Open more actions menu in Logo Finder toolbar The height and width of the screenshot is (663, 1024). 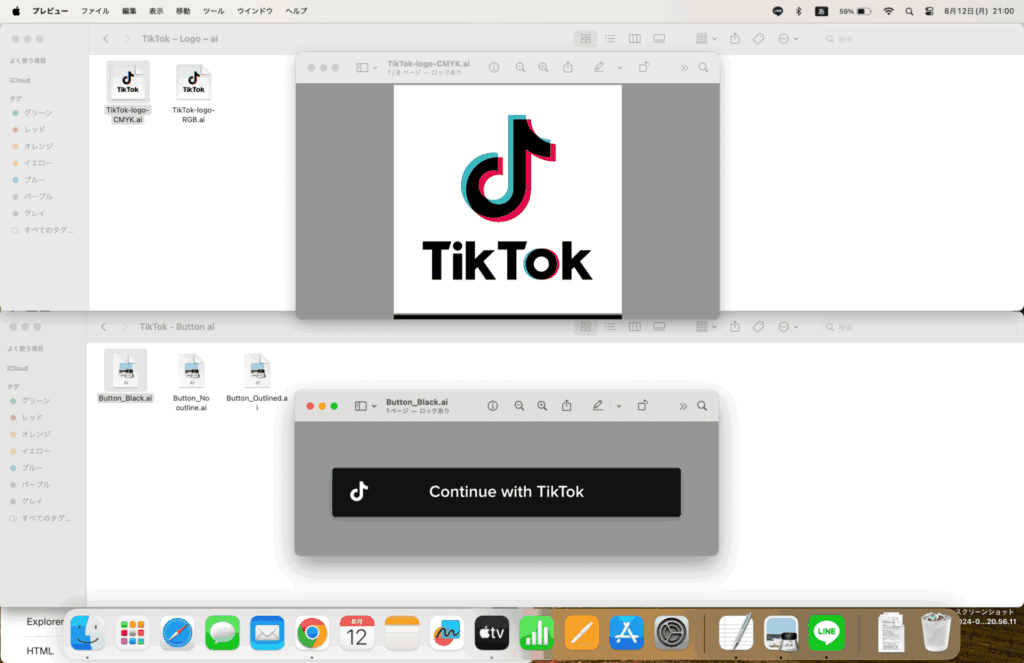tap(788, 39)
